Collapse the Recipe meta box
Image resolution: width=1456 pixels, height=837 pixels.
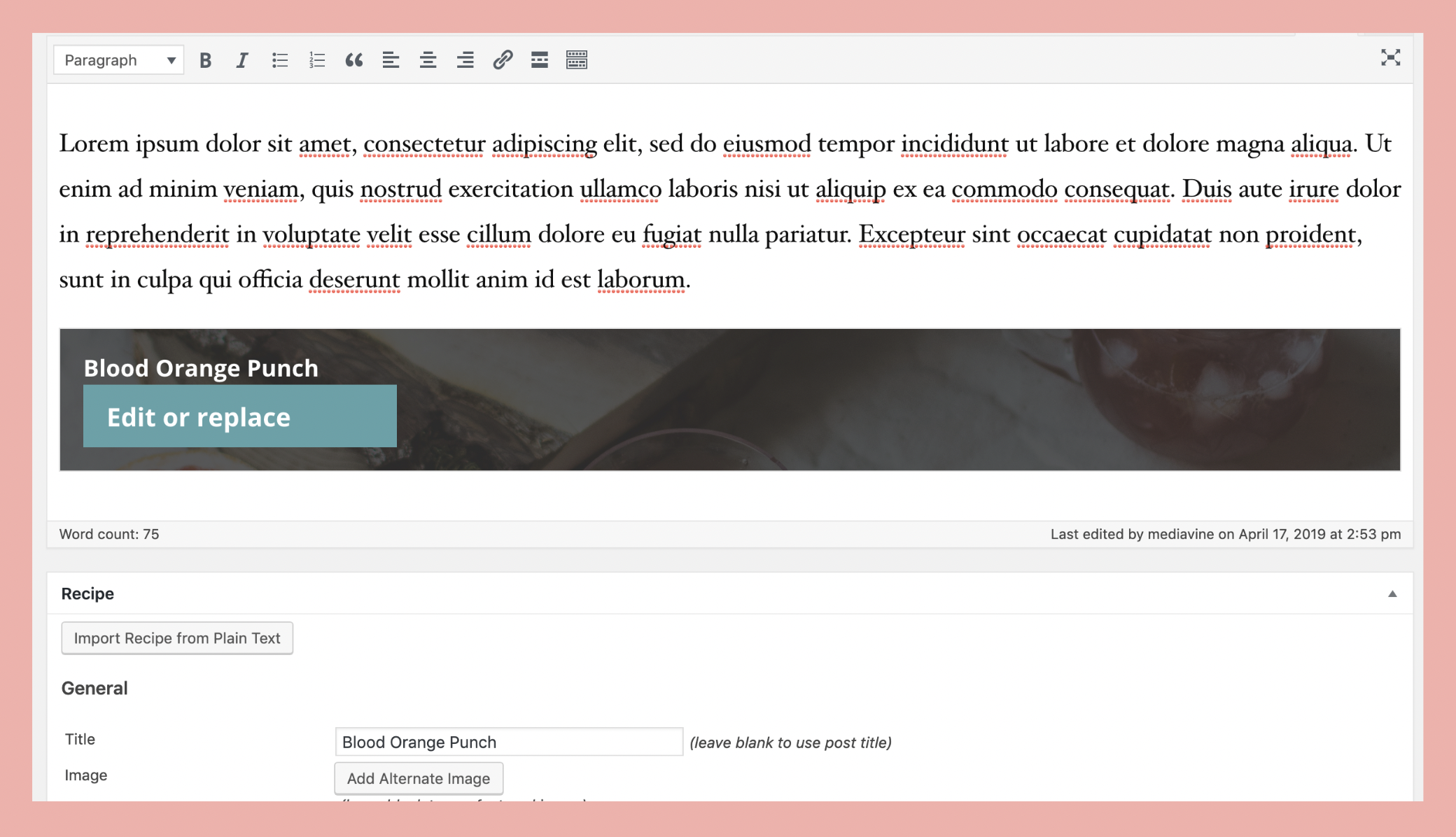tap(1392, 593)
